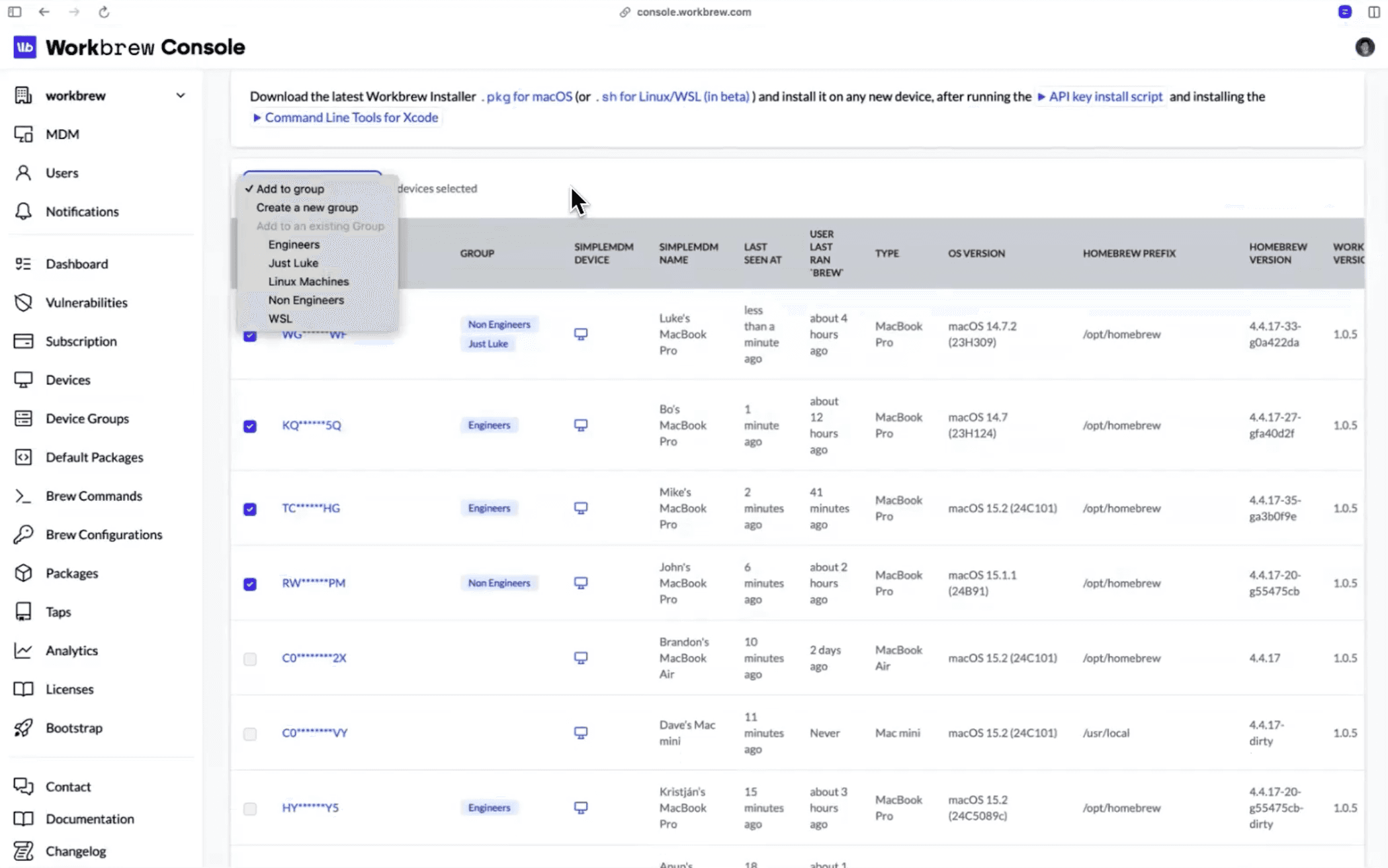Viewport: 1388px width, 868px height.
Task: Uncheck the row for KQ******5Q
Action: (250, 427)
